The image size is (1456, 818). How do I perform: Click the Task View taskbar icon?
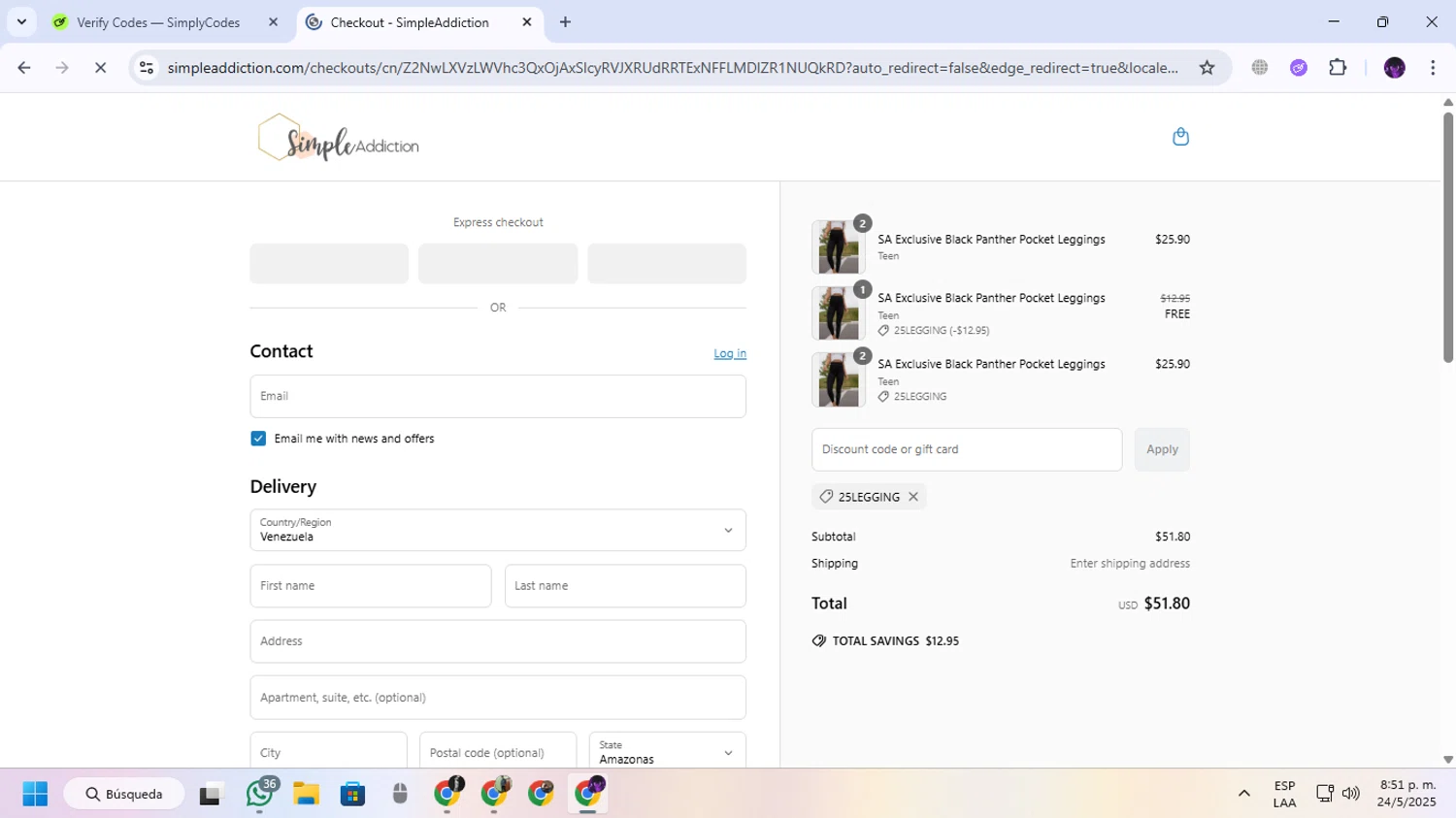[210, 794]
